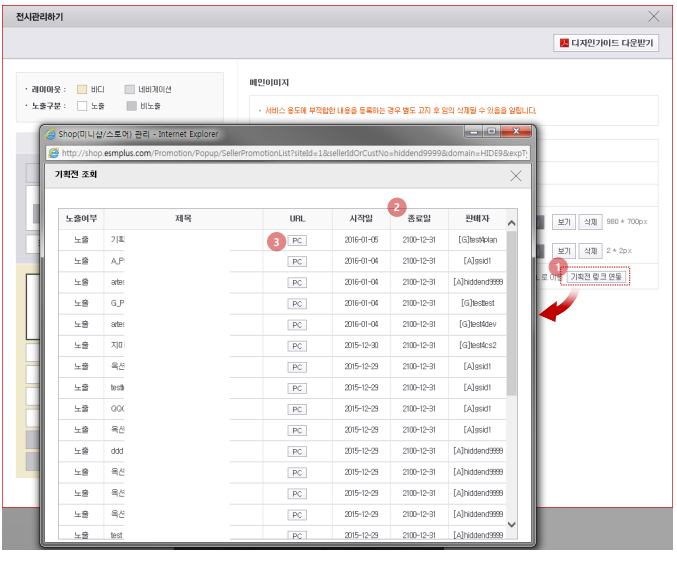Image resolution: width=677 pixels, height=580 pixels.
Task: Open PC URL in the [G]testtest row
Action: point(297,304)
